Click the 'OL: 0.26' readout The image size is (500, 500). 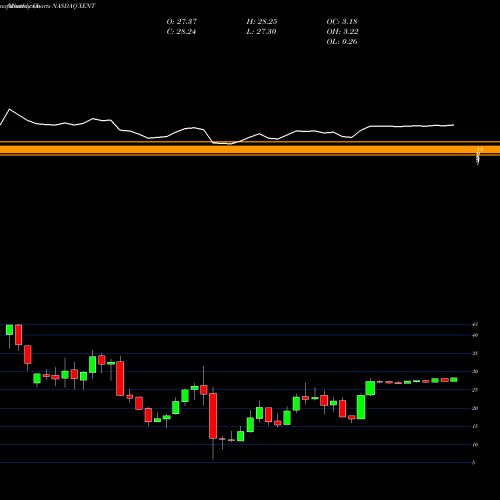[342, 42]
